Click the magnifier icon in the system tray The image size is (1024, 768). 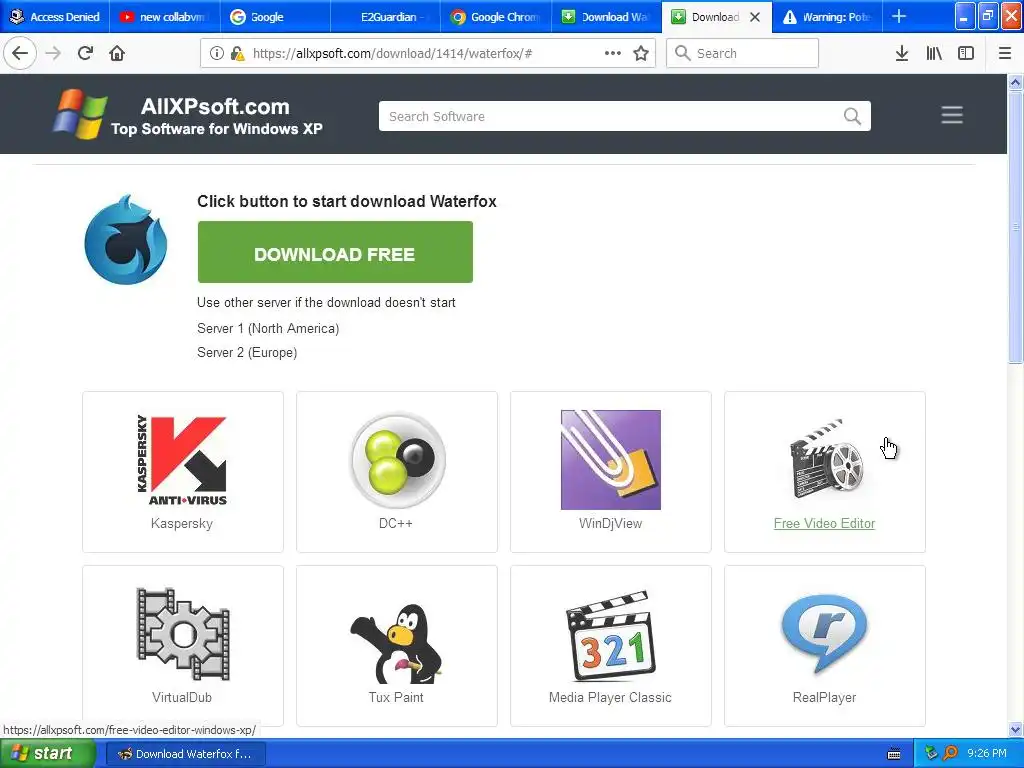[950, 754]
